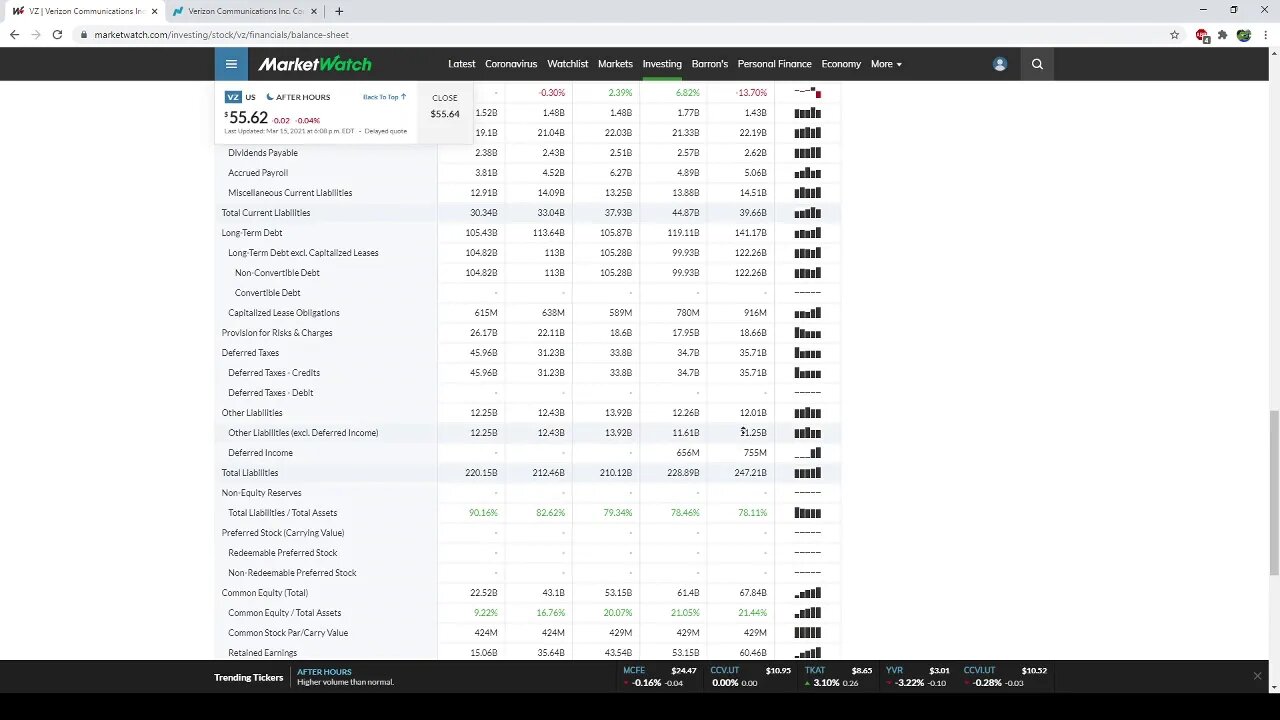
Task: Reload the page
Action: 57,34
